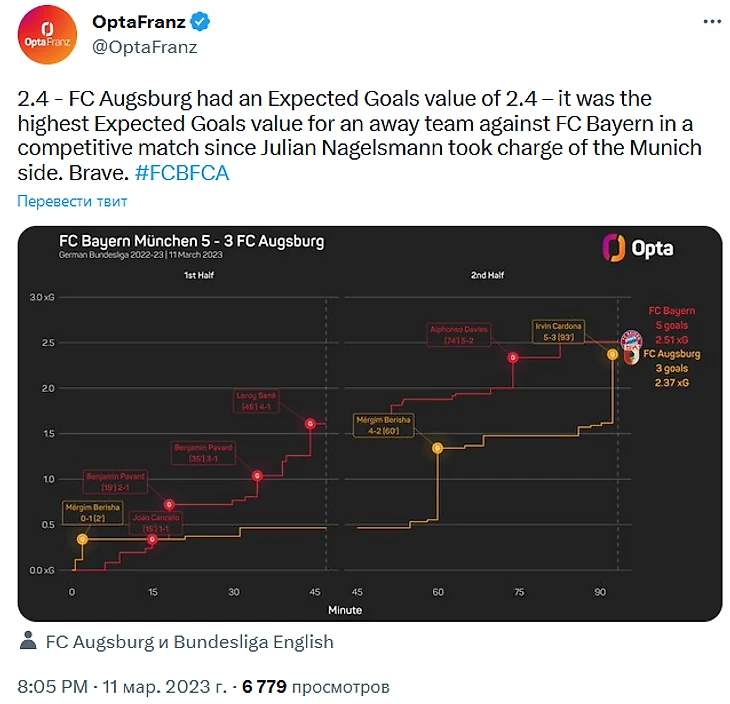Click the João Cancelo 1-1 goal marker dot
The image size is (730, 704).
point(152,539)
